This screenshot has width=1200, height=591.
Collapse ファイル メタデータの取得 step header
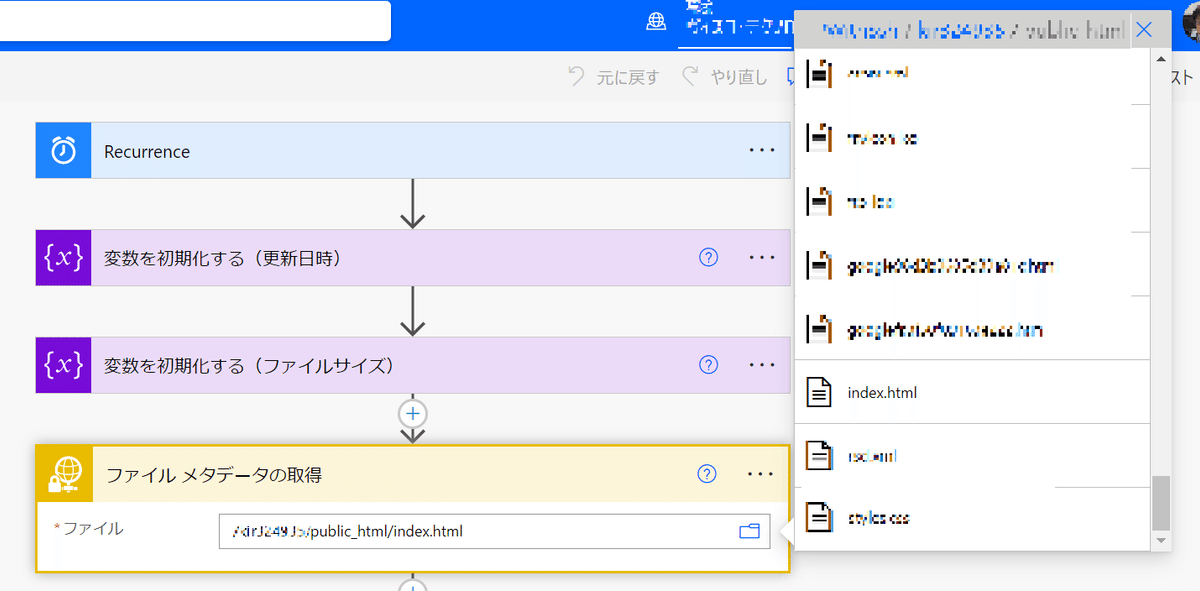[x=413, y=474]
